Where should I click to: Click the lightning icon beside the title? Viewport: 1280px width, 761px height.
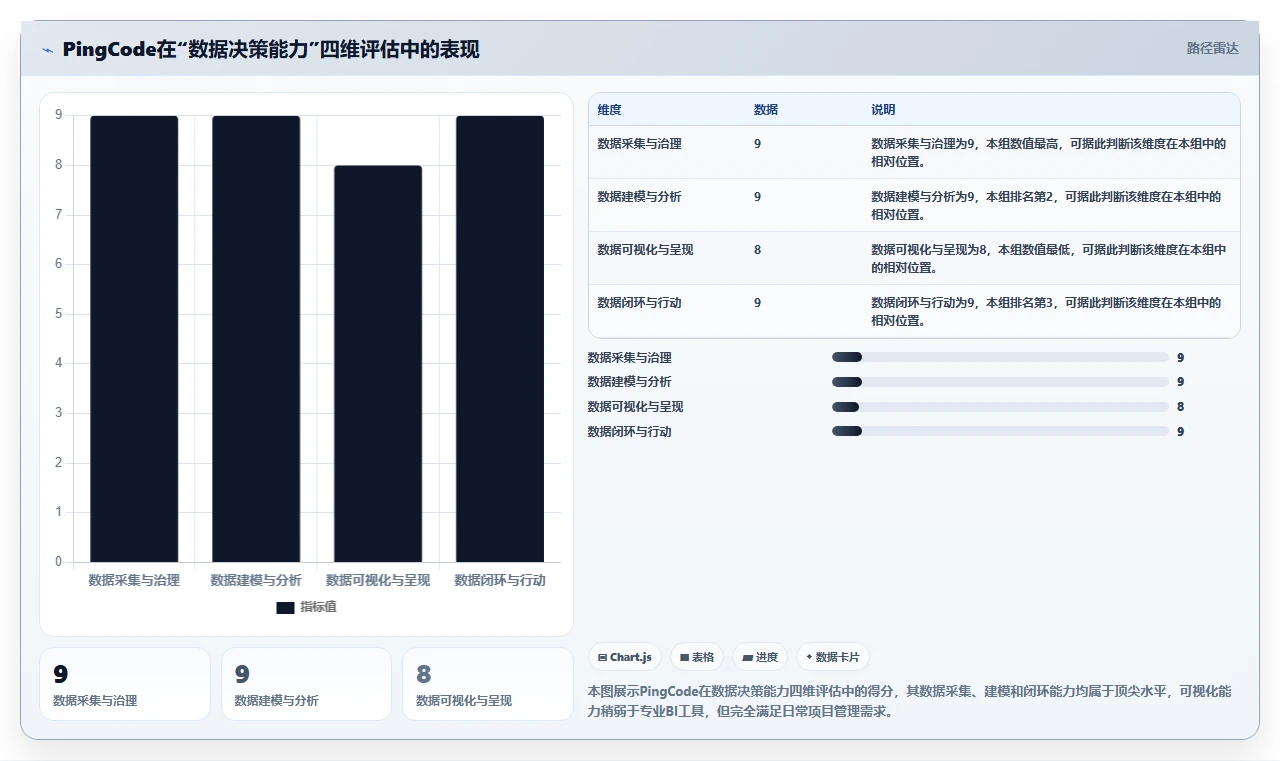click(48, 49)
